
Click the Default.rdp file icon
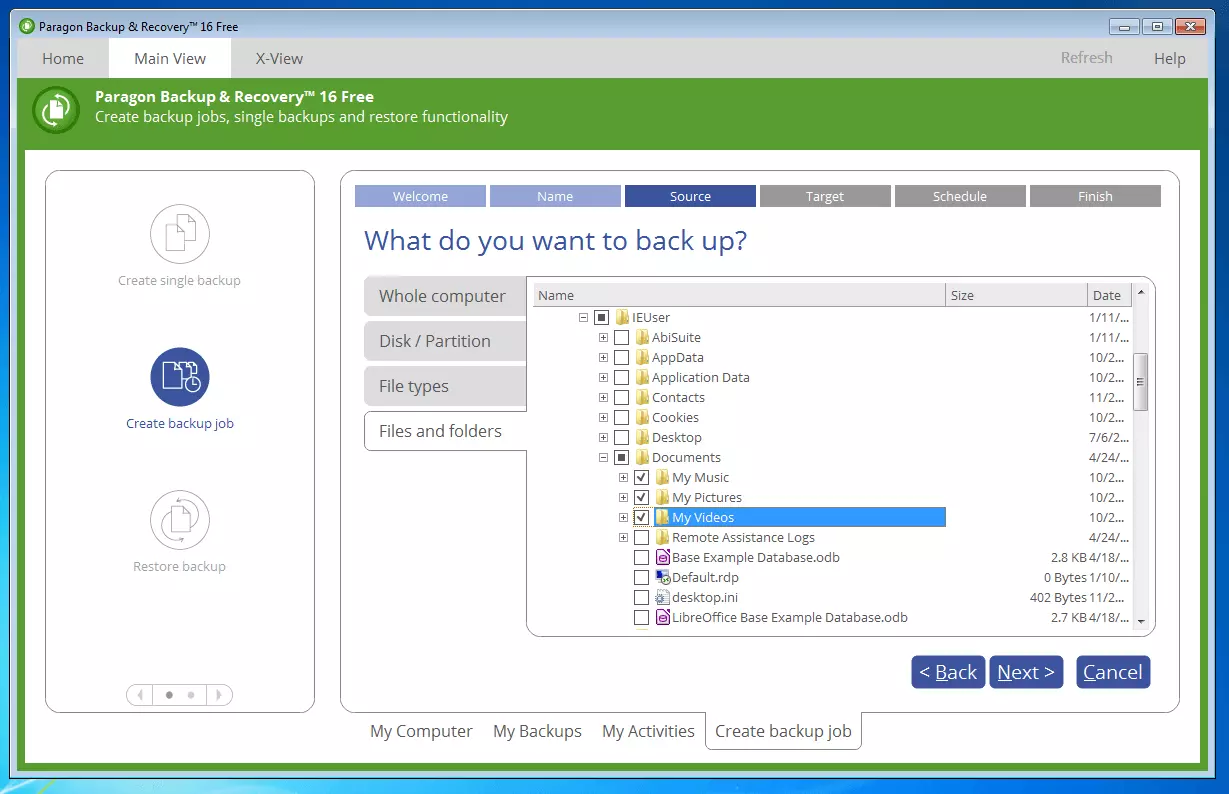tap(662, 577)
